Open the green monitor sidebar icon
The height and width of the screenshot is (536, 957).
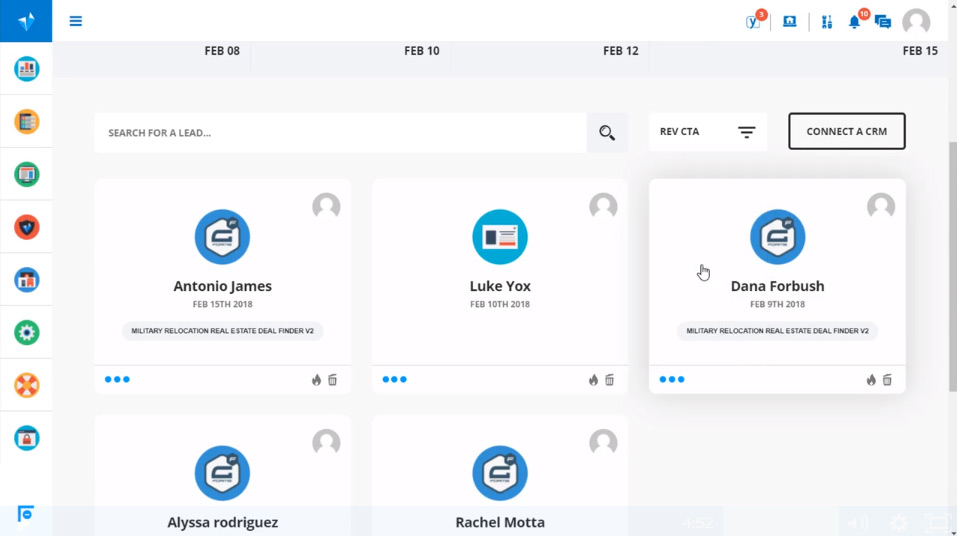click(x=27, y=175)
